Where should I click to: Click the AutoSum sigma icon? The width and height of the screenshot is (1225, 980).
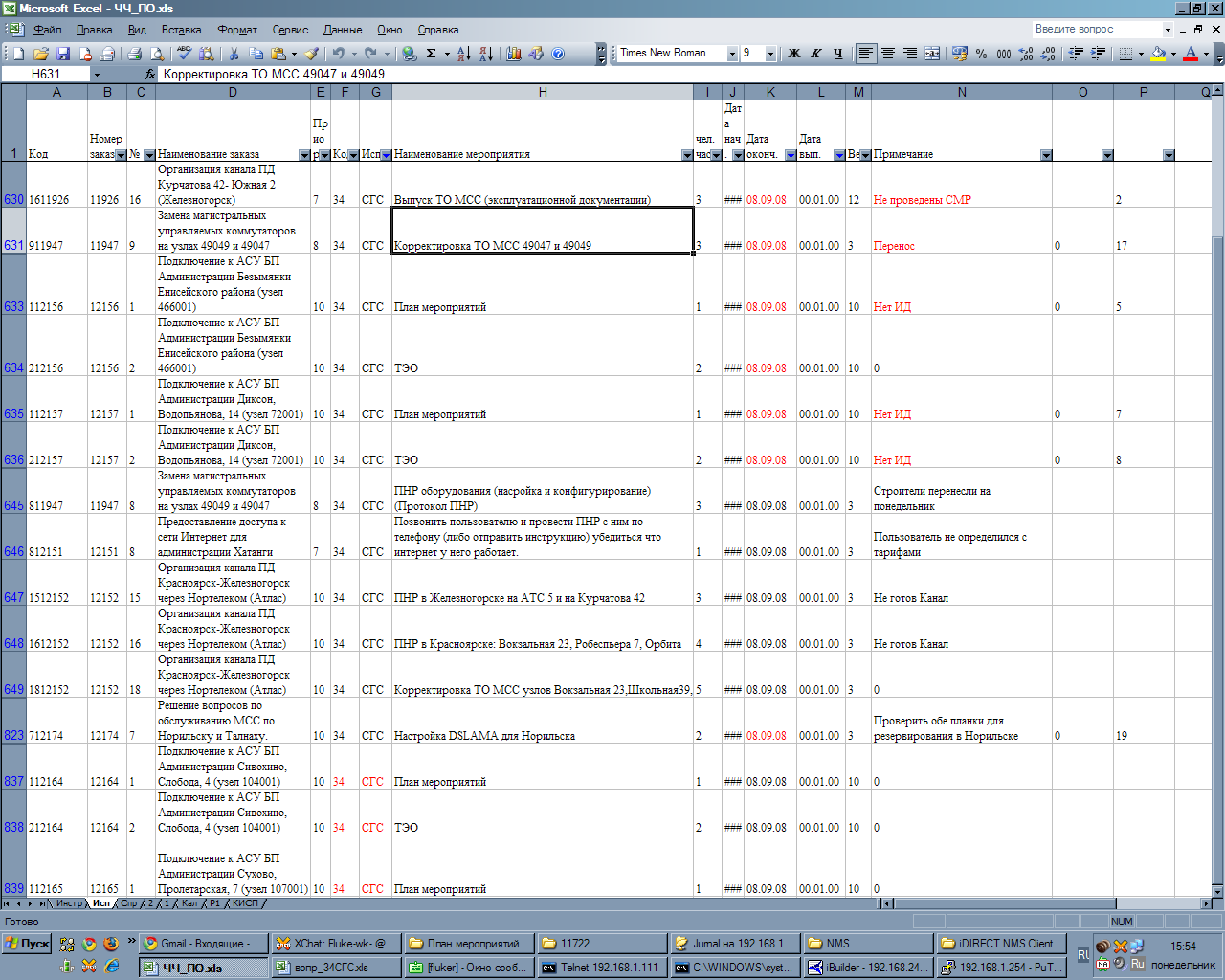(432, 54)
